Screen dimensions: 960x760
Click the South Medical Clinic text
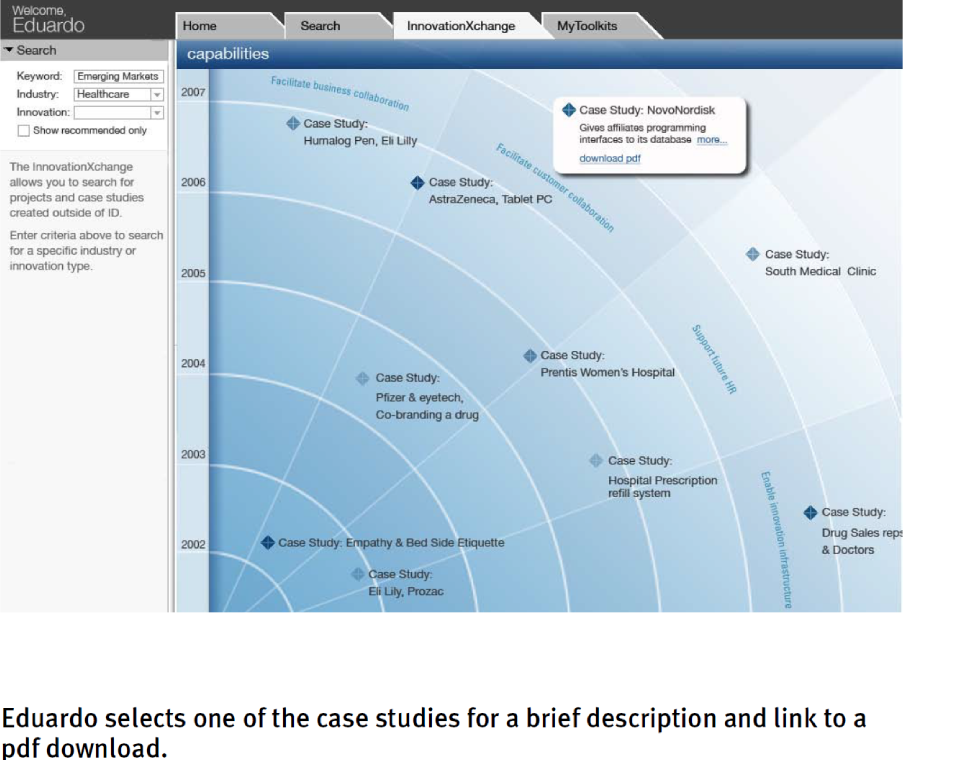[820, 271]
